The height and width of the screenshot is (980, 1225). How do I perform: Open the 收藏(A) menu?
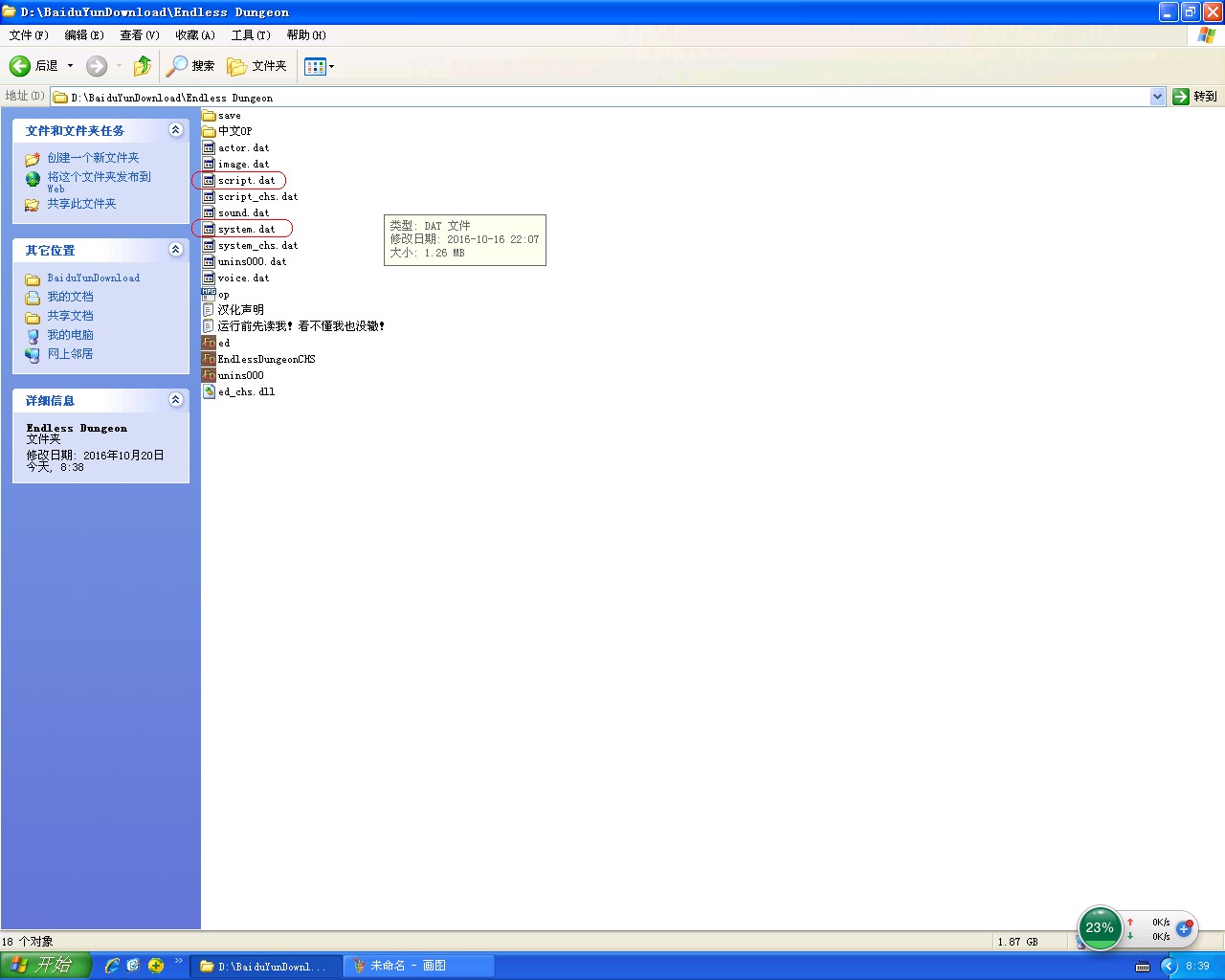click(195, 35)
